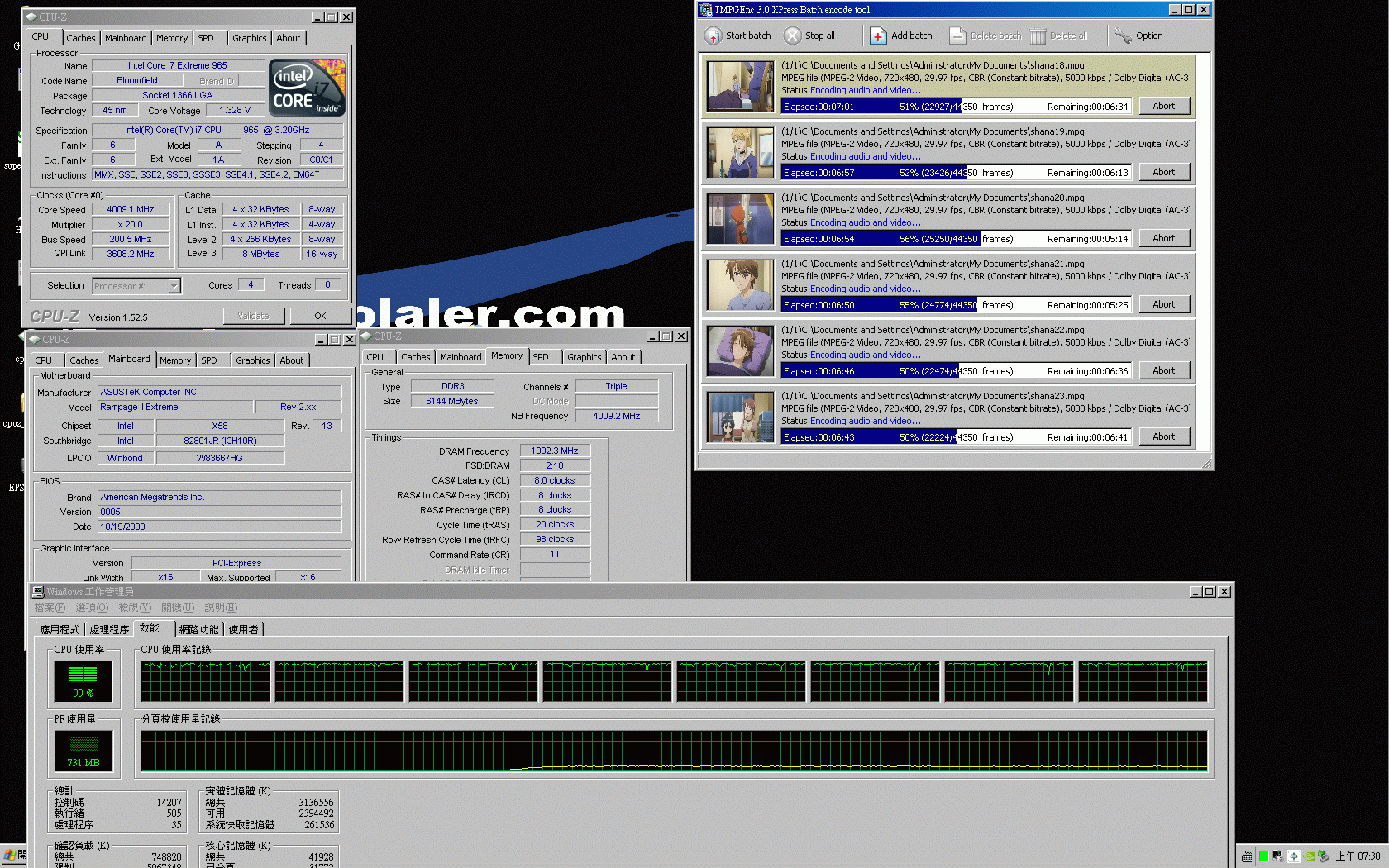Abort the shana20.mpg encode
The height and width of the screenshot is (868, 1389).
tap(1163, 238)
